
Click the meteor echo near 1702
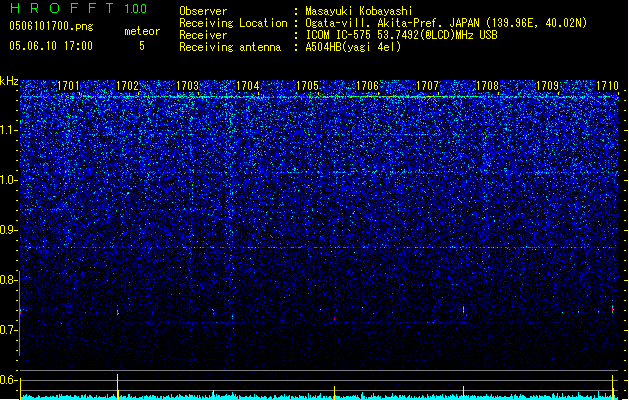(x=118, y=313)
